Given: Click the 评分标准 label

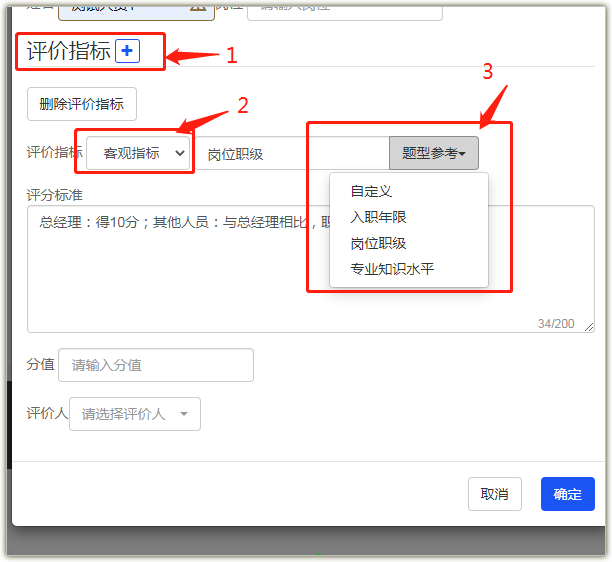Looking at the screenshot, I should (55, 195).
